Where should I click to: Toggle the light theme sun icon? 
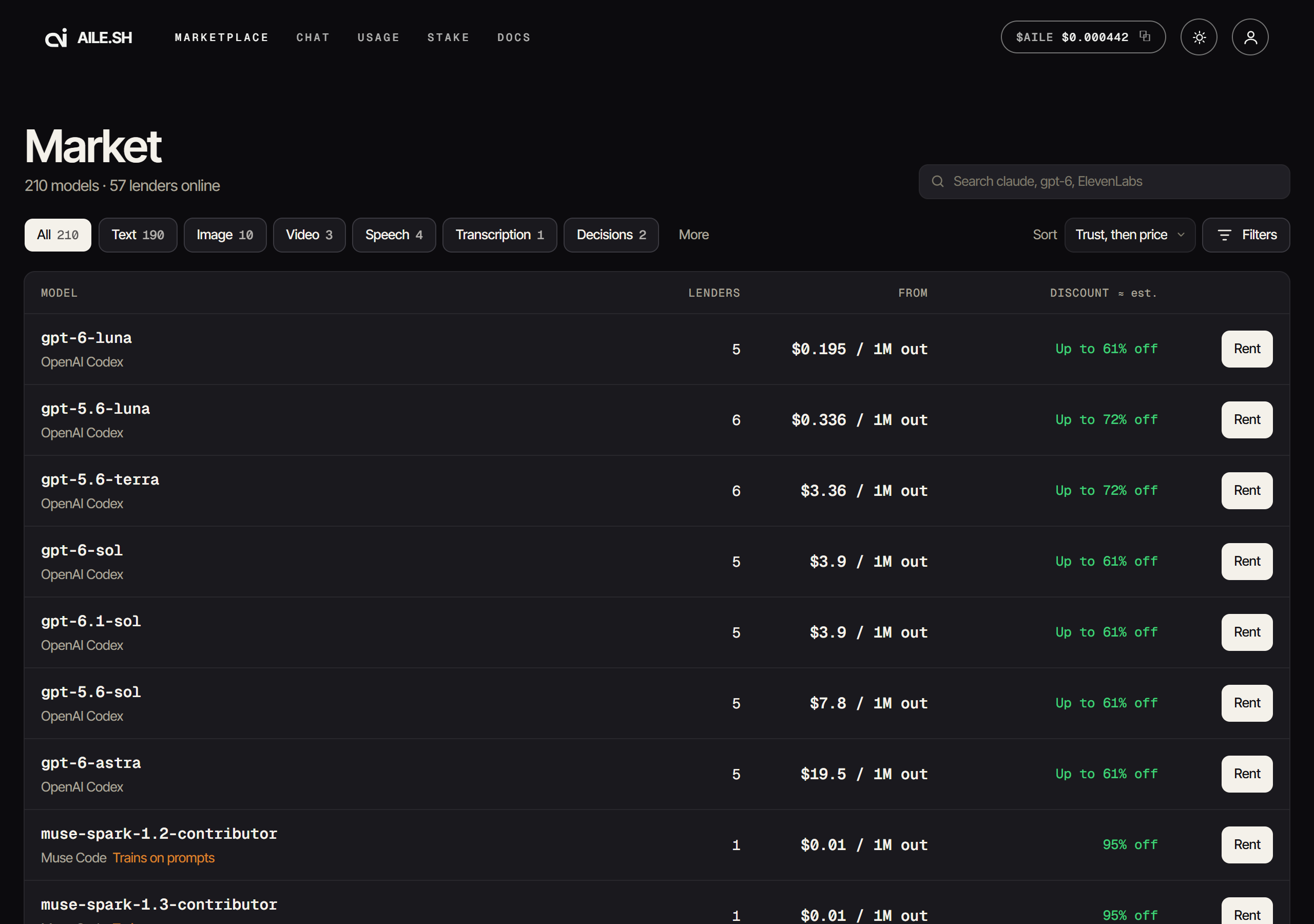tap(1199, 37)
